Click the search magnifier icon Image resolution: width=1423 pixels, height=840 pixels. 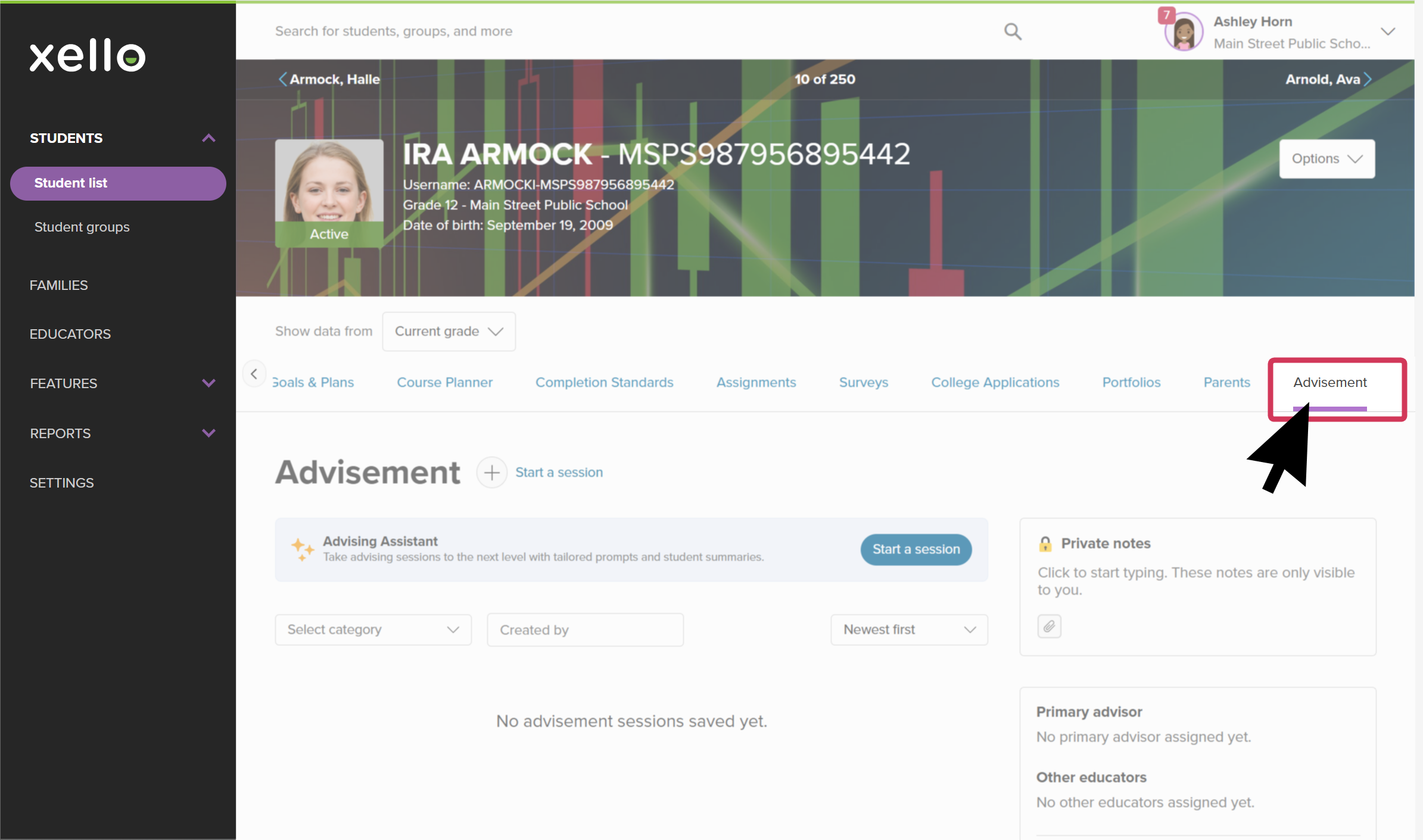[x=1013, y=32]
